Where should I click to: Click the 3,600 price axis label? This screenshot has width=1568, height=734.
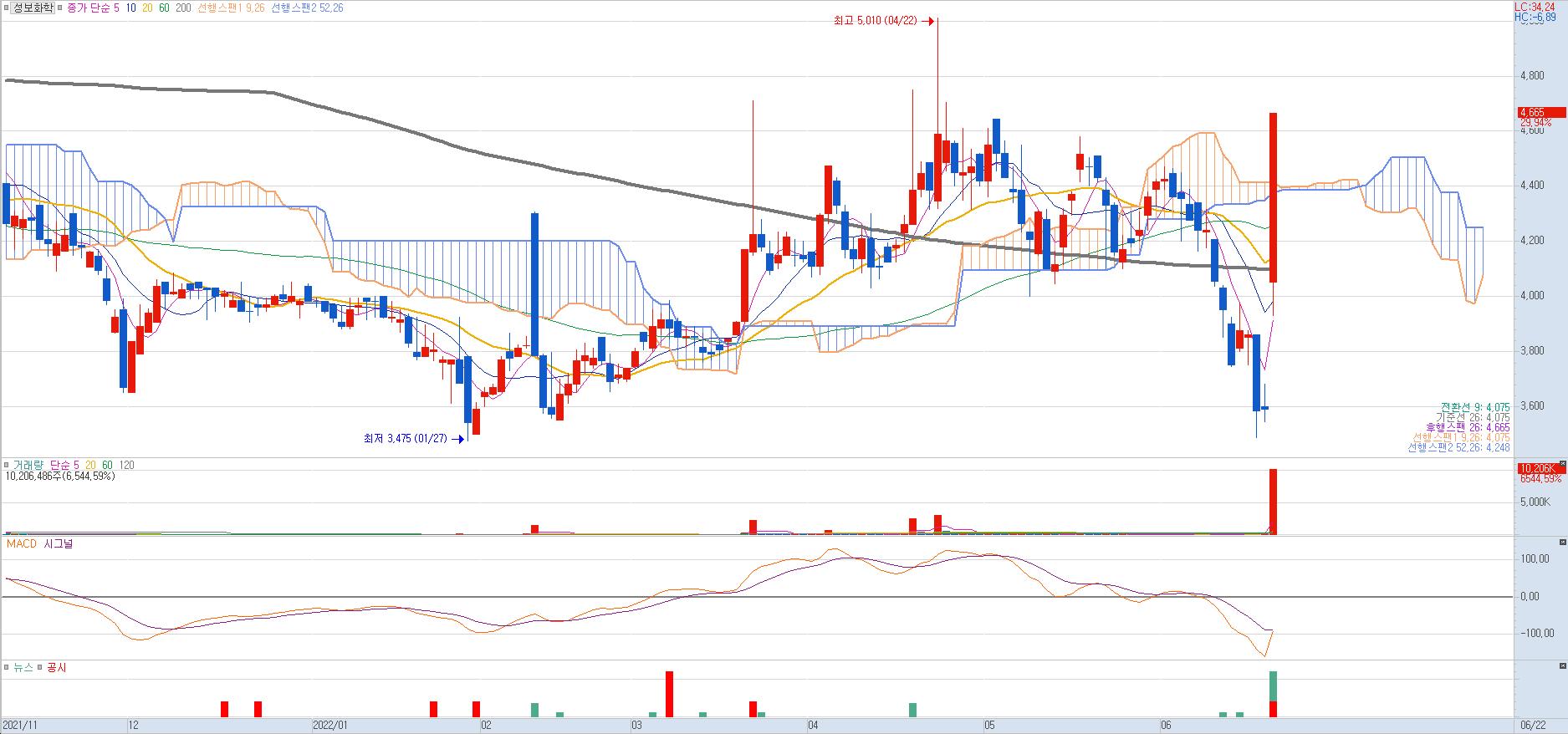coord(1533,406)
